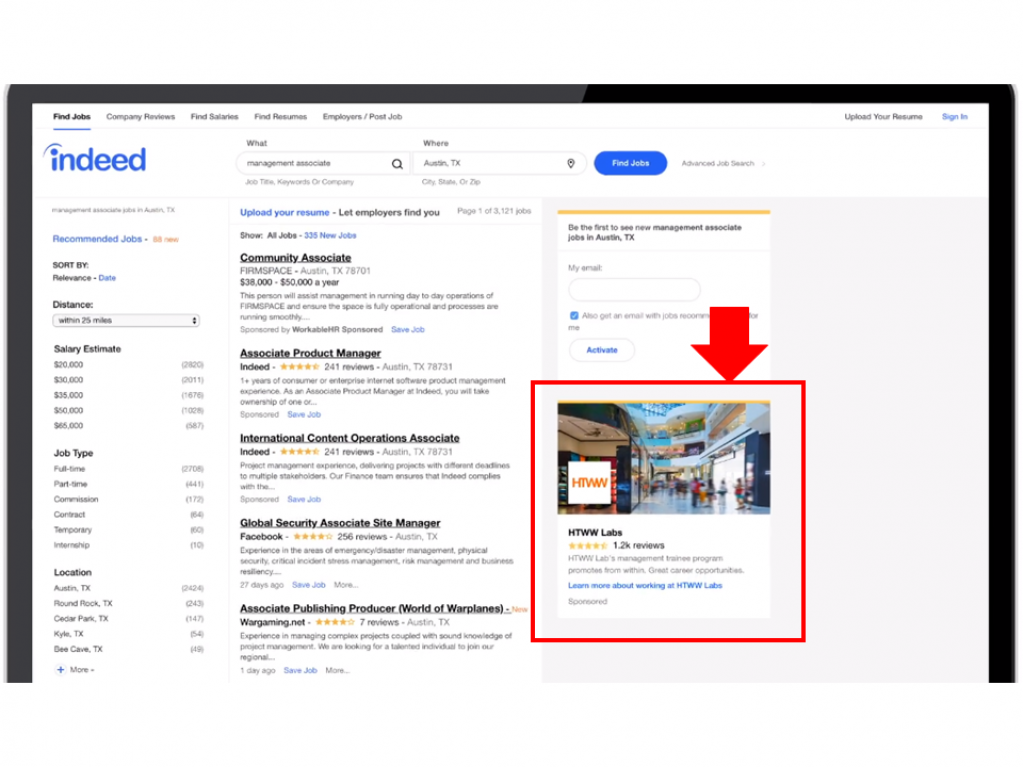The width and height of the screenshot is (1023, 767).
Task: Filter by $35,000 salary estimate
Action: [x=69, y=395]
